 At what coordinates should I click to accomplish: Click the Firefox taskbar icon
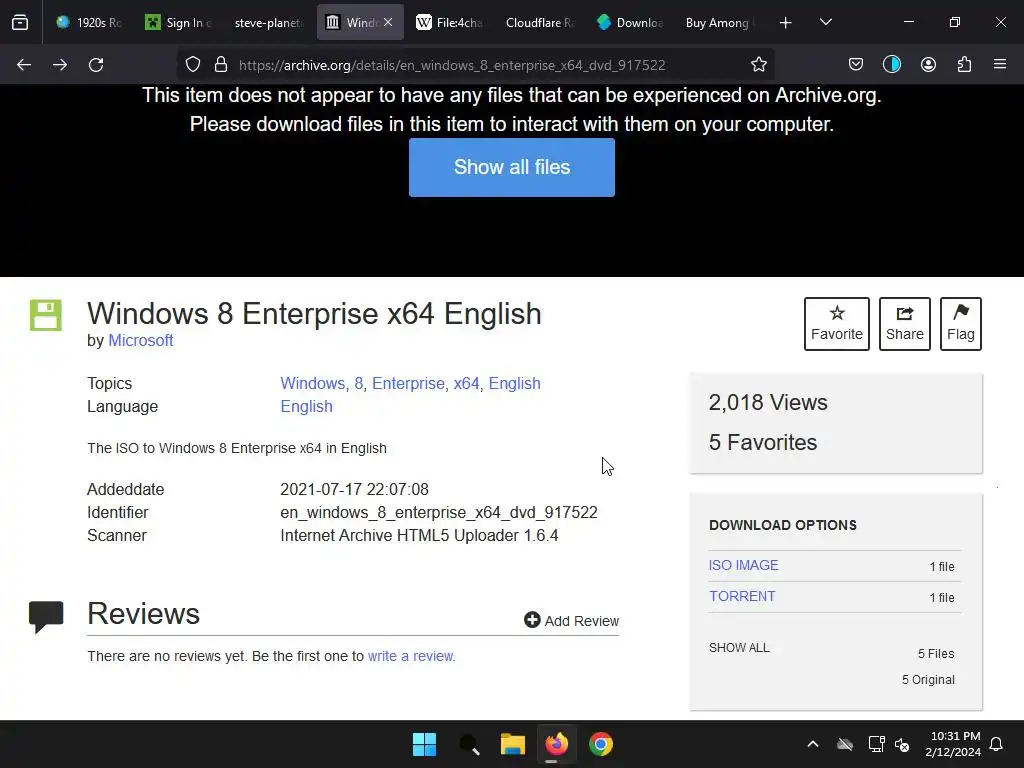(x=556, y=744)
